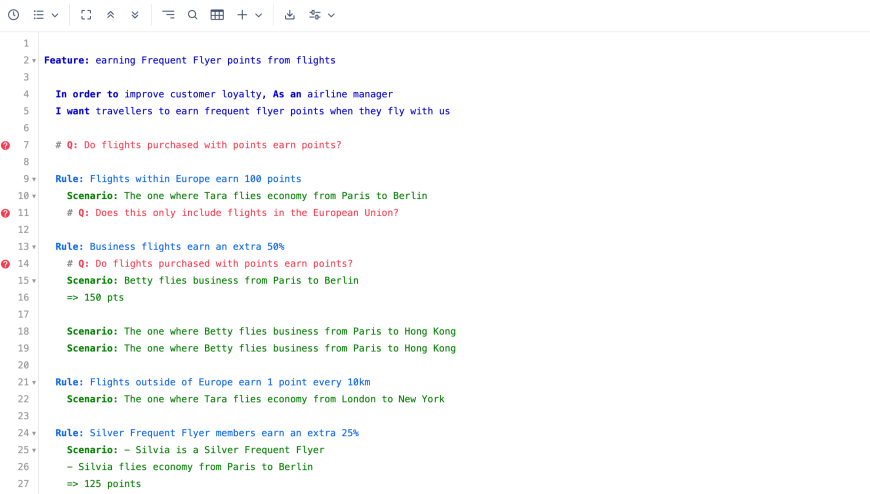Toggle fullscreen mode icon
This screenshot has width=870, height=494.
click(86, 15)
